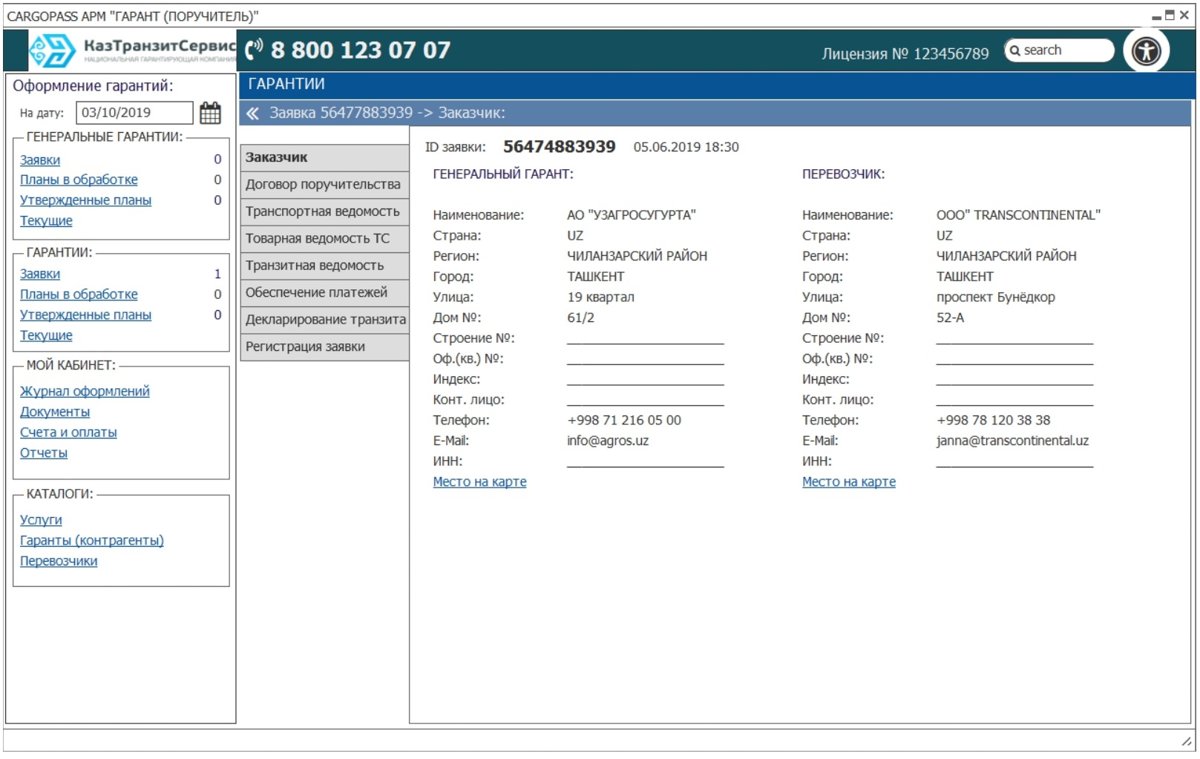Open Гаранты (контрагенты) catalog link

(92, 541)
